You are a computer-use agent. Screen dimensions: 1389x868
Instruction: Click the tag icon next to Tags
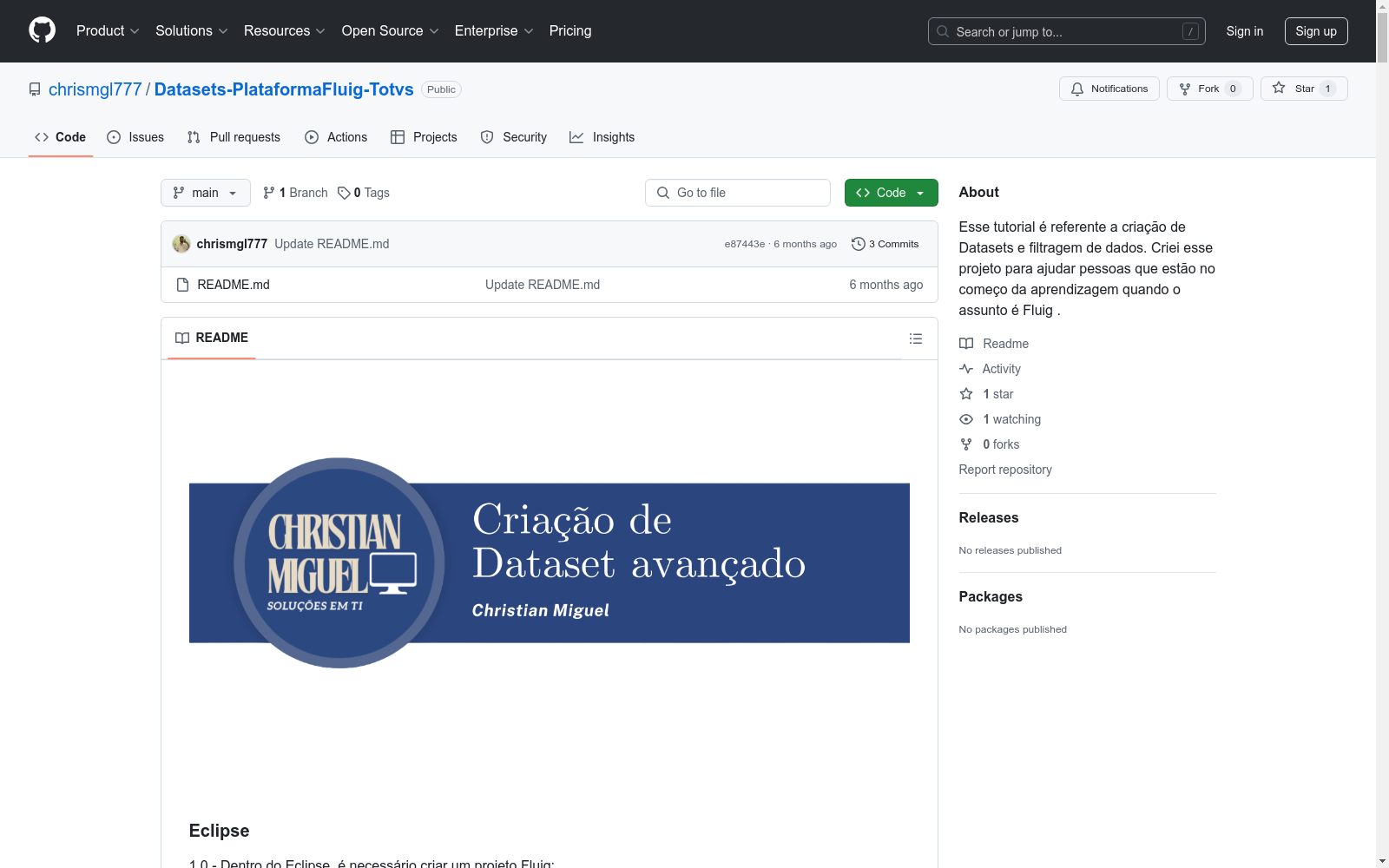344,193
